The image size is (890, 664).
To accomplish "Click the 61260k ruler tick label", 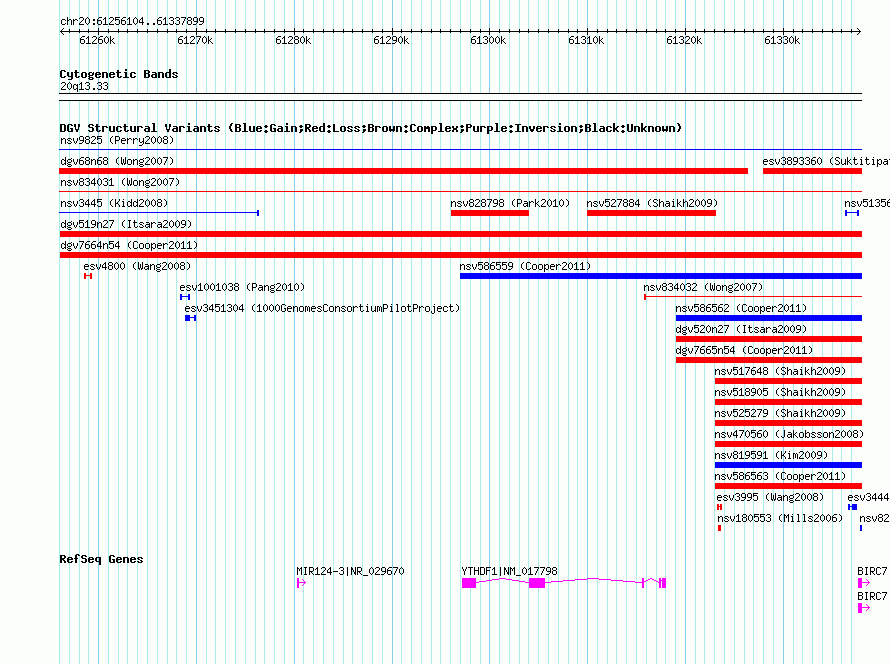I will tap(97, 40).
